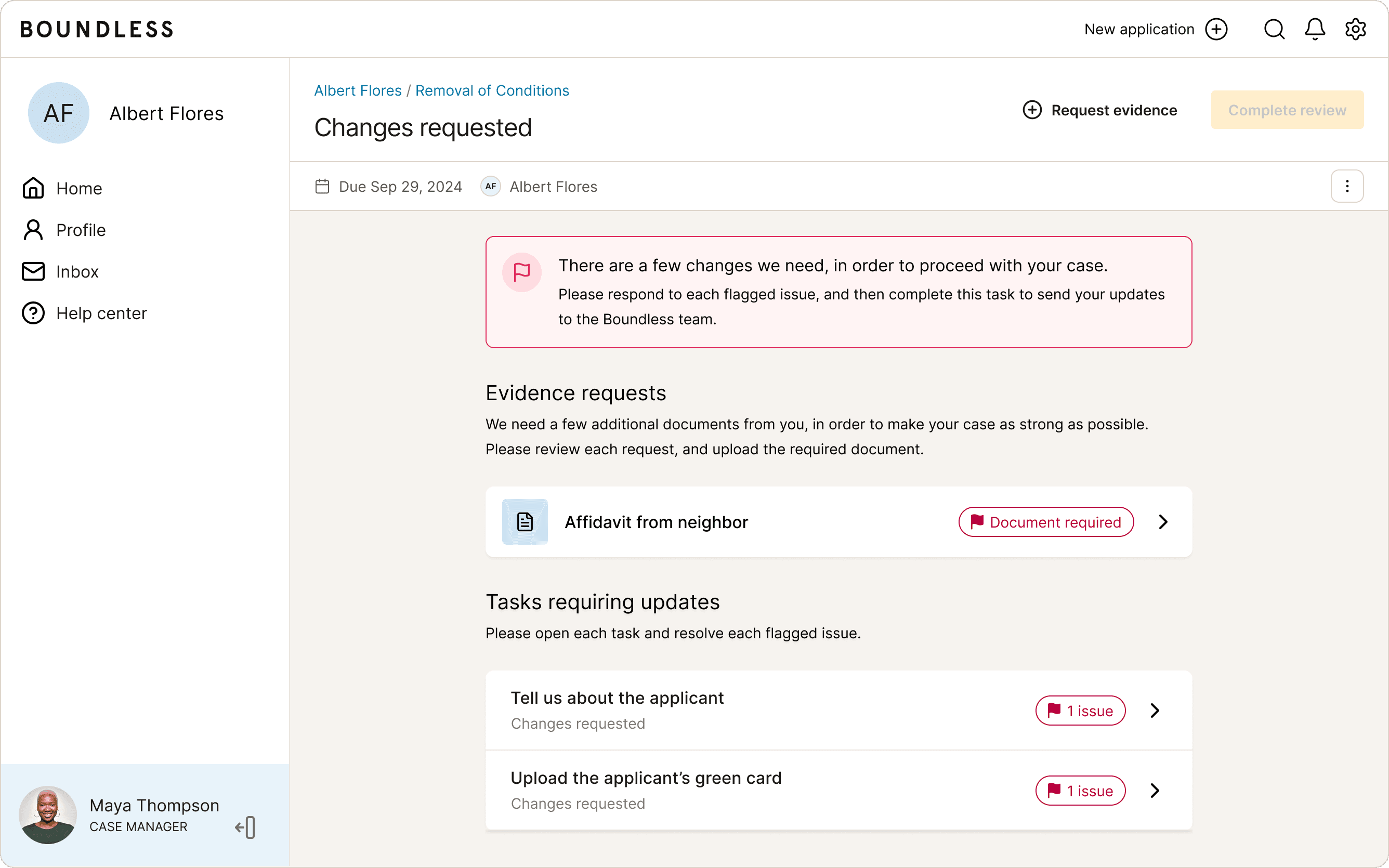Click the calendar icon next to due date
1389x868 pixels.
[322, 187]
